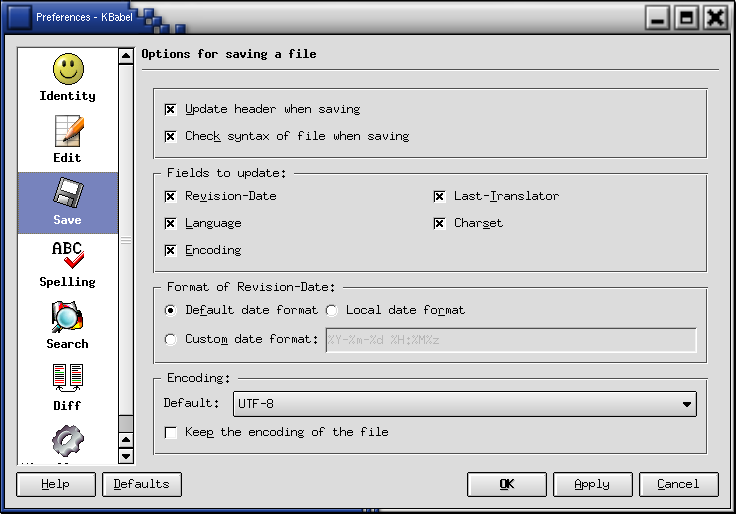Select Local date format option
Viewport: 736px width, 514px height.
(x=332, y=310)
